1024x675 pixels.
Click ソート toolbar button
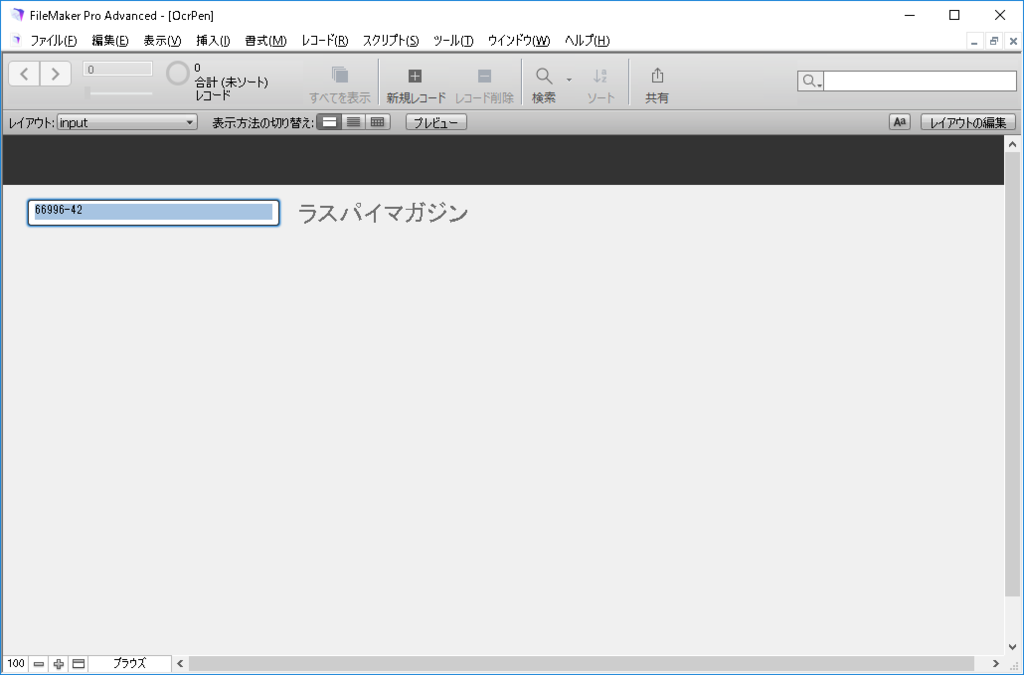(x=600, y=84)
